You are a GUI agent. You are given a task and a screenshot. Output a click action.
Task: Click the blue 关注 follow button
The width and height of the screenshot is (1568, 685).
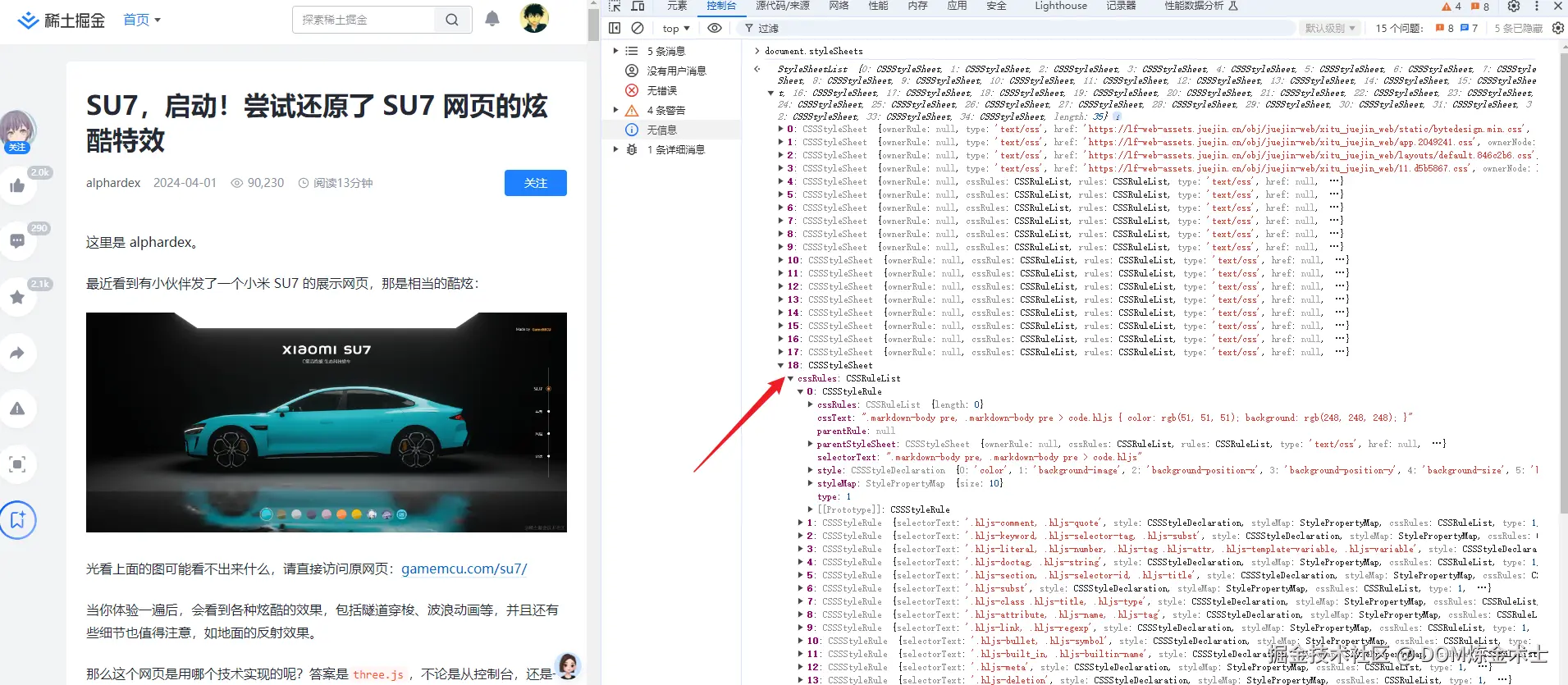click(536, 183)
